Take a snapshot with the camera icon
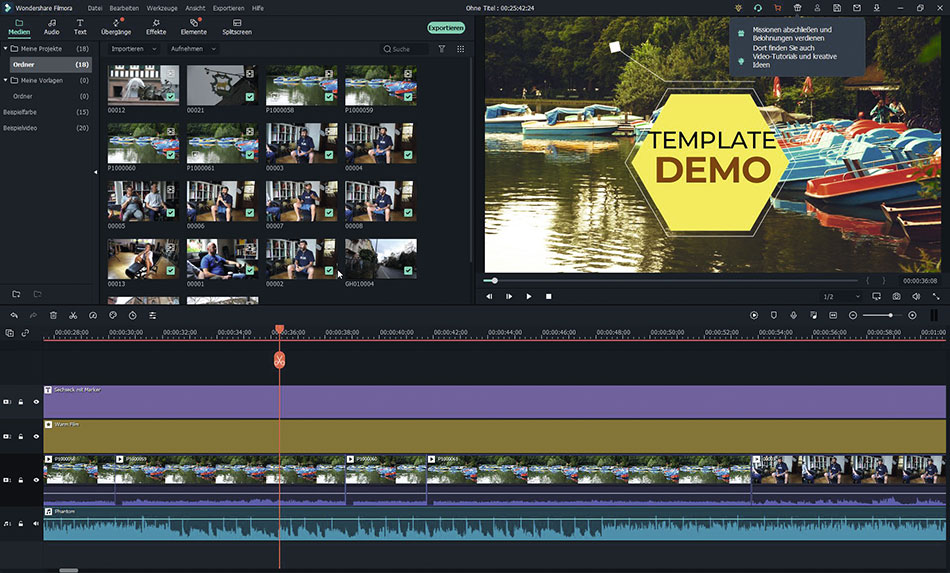The width and height of the screenshot is (950, 573). pyautogui.click(x=896, y=297)
